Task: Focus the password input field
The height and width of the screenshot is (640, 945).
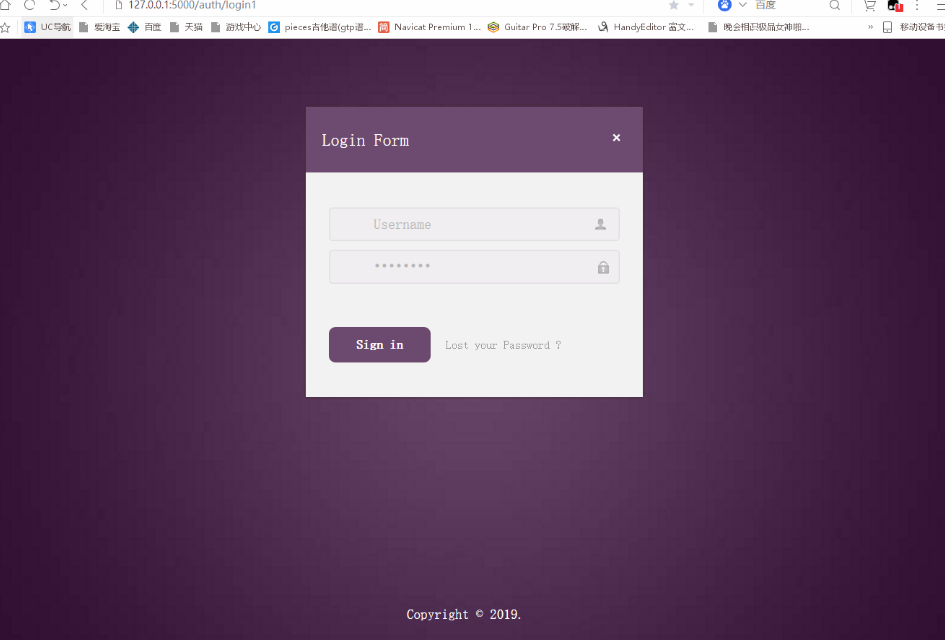Action: pos(474,267)
